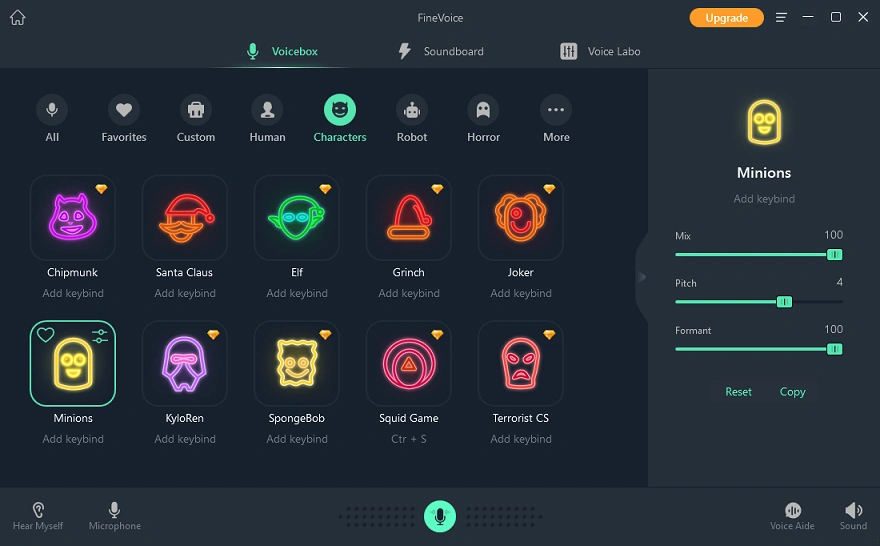
Task: Choose the KyloRen voice effect
Action: [185, 364]
